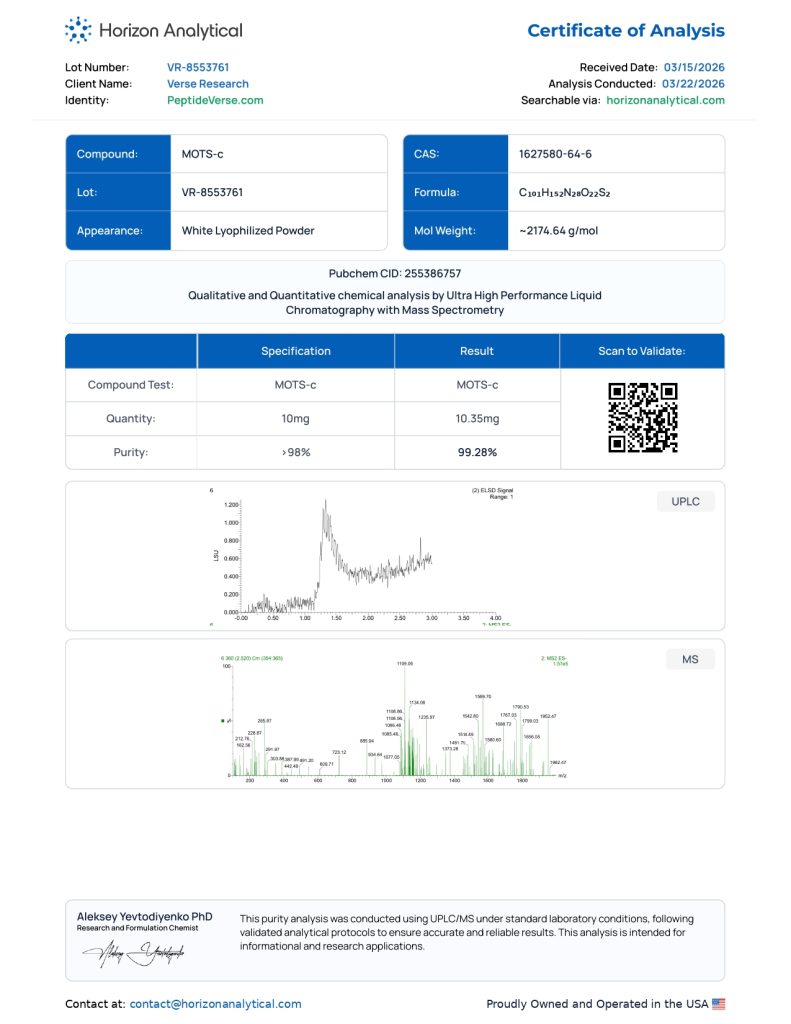Select the 99.28% purity result

[477, 452]
